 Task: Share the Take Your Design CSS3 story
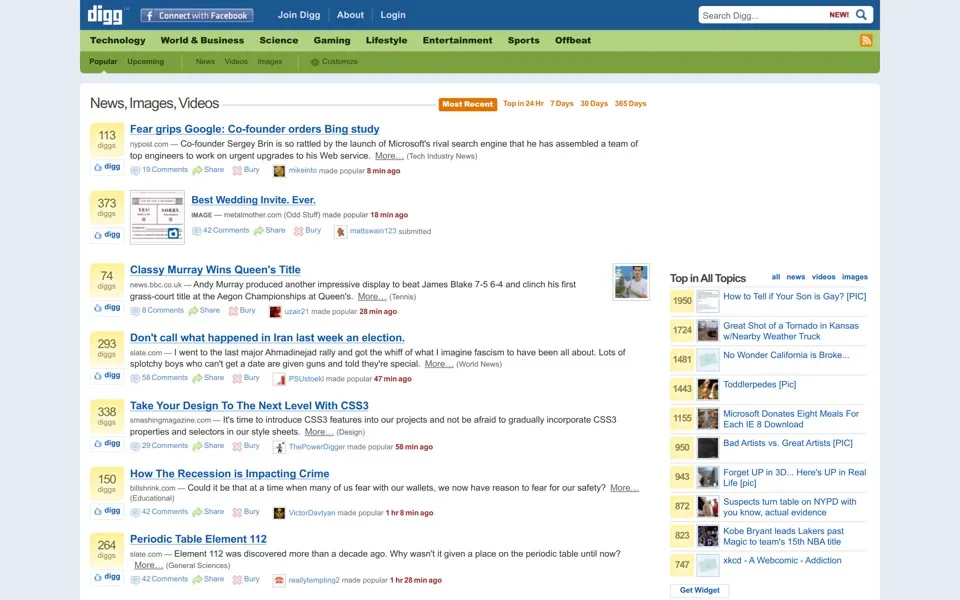click(x=208, y=446)
